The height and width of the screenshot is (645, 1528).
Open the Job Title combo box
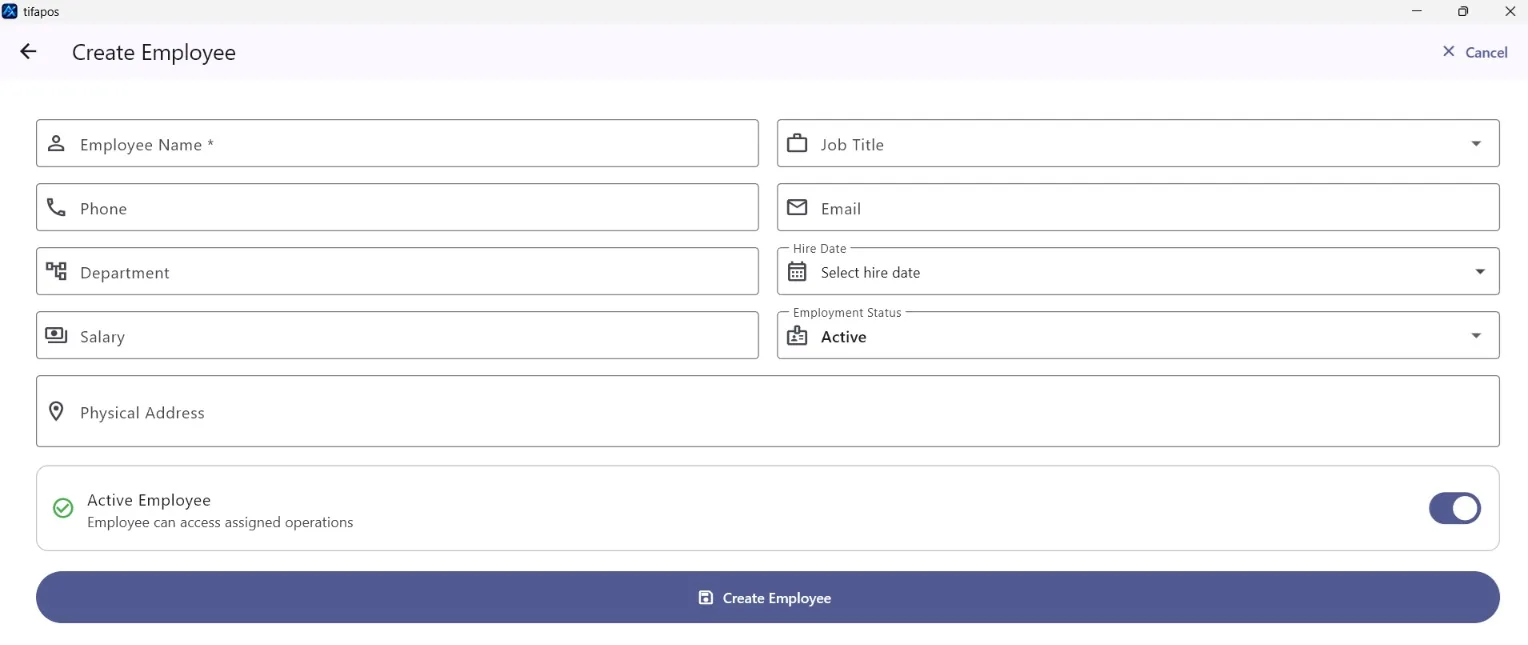tap(1138, 143)
